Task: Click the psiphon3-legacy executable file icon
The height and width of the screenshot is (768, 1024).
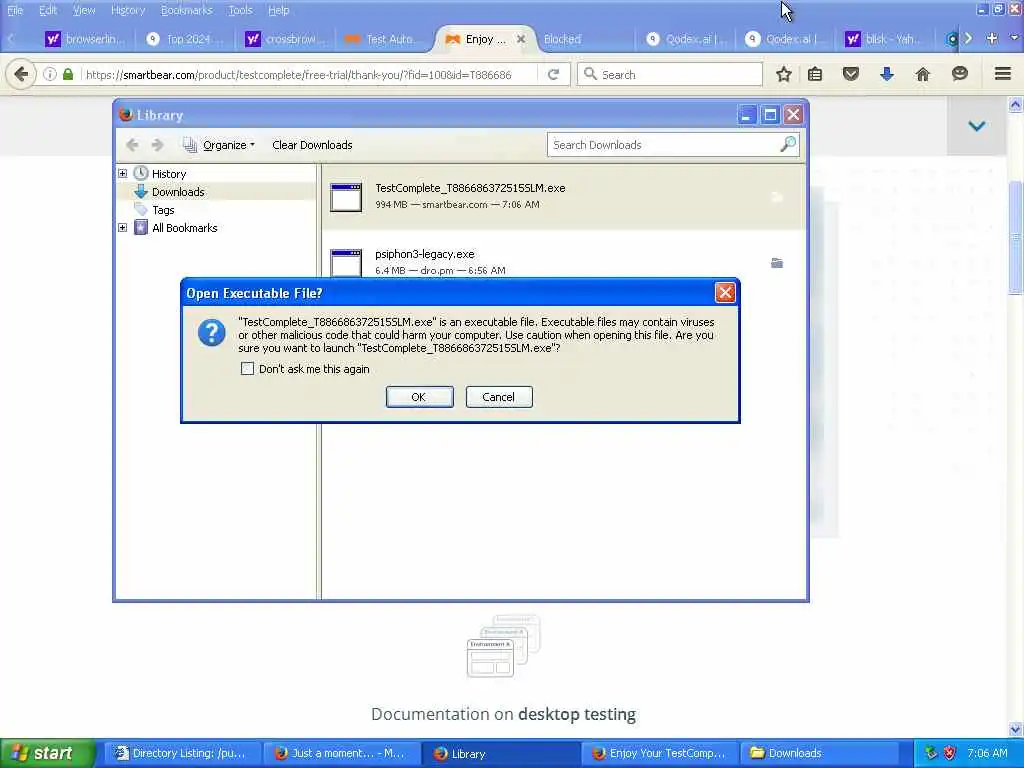Action: pyautogui.click(x=346, y=263)
